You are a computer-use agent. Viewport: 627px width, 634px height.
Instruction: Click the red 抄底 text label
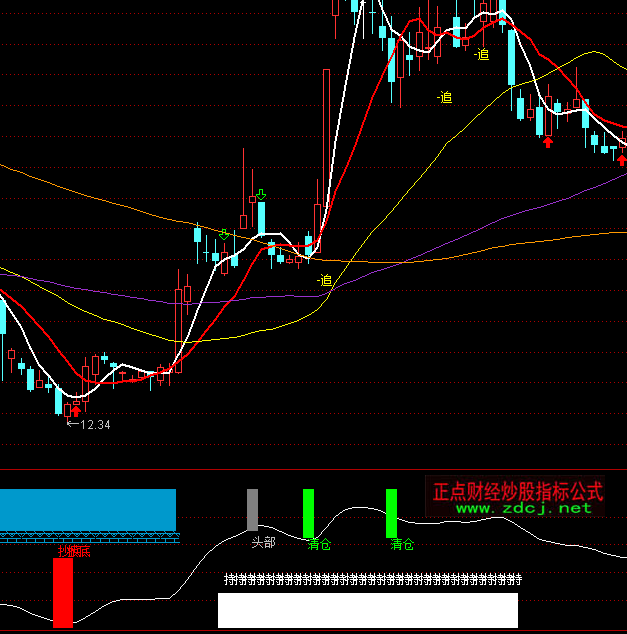(x=73, y=551)
